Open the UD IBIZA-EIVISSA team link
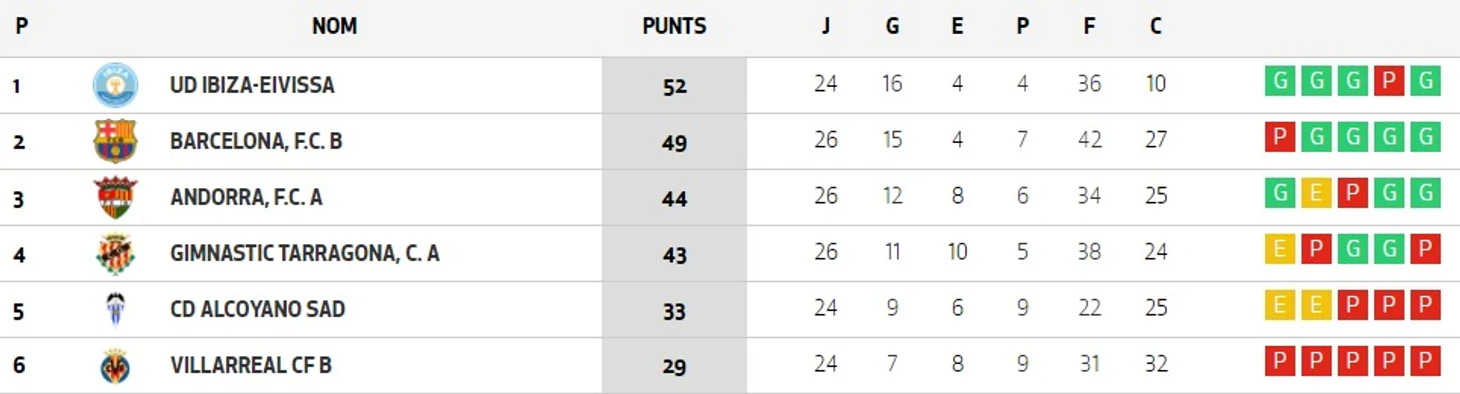 click(252, 85)
